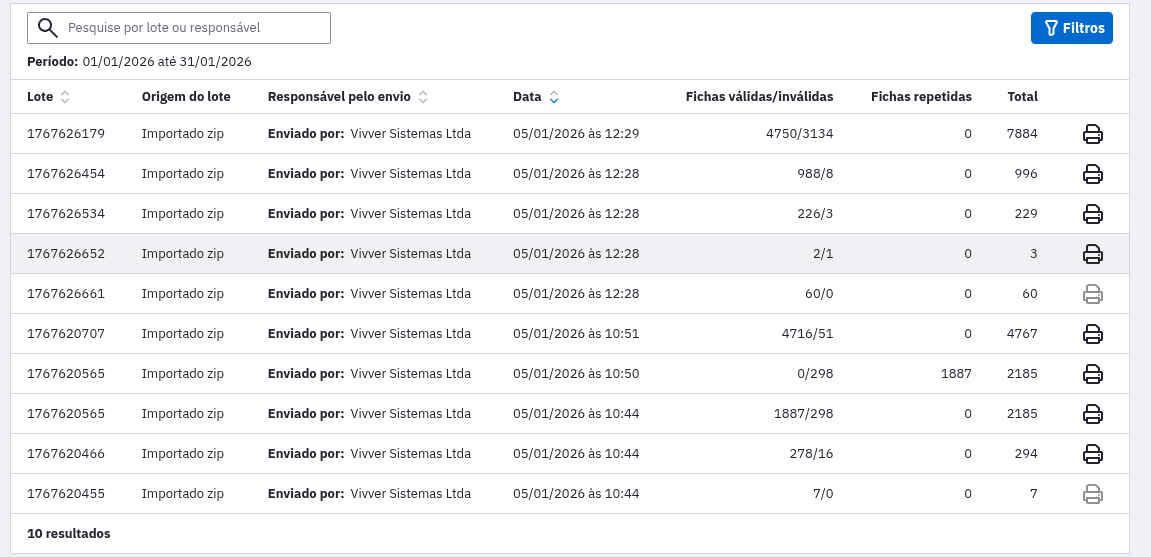The height and width of the screenshot is (557, 1151).
Task: Click printer icon for lote 1767626661
Action: [1093, 294]
